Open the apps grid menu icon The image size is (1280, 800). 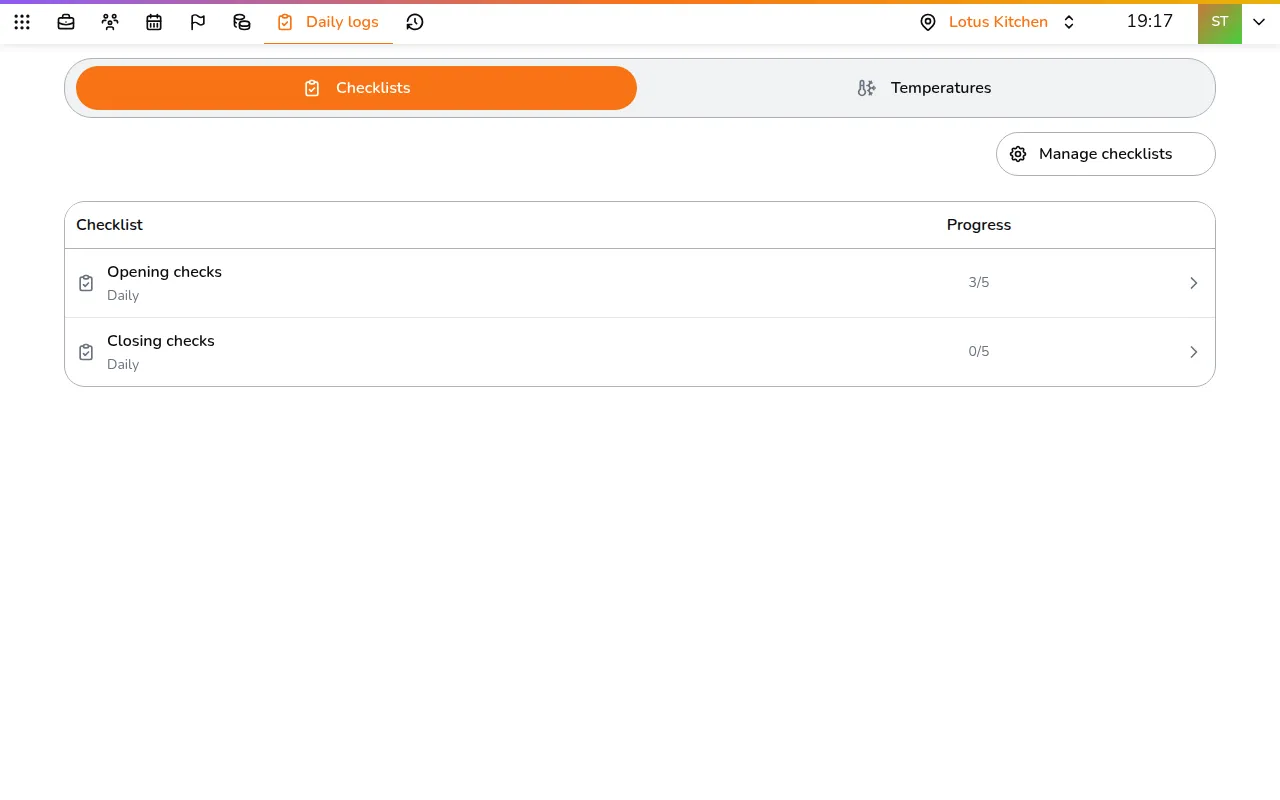[22, 22]
